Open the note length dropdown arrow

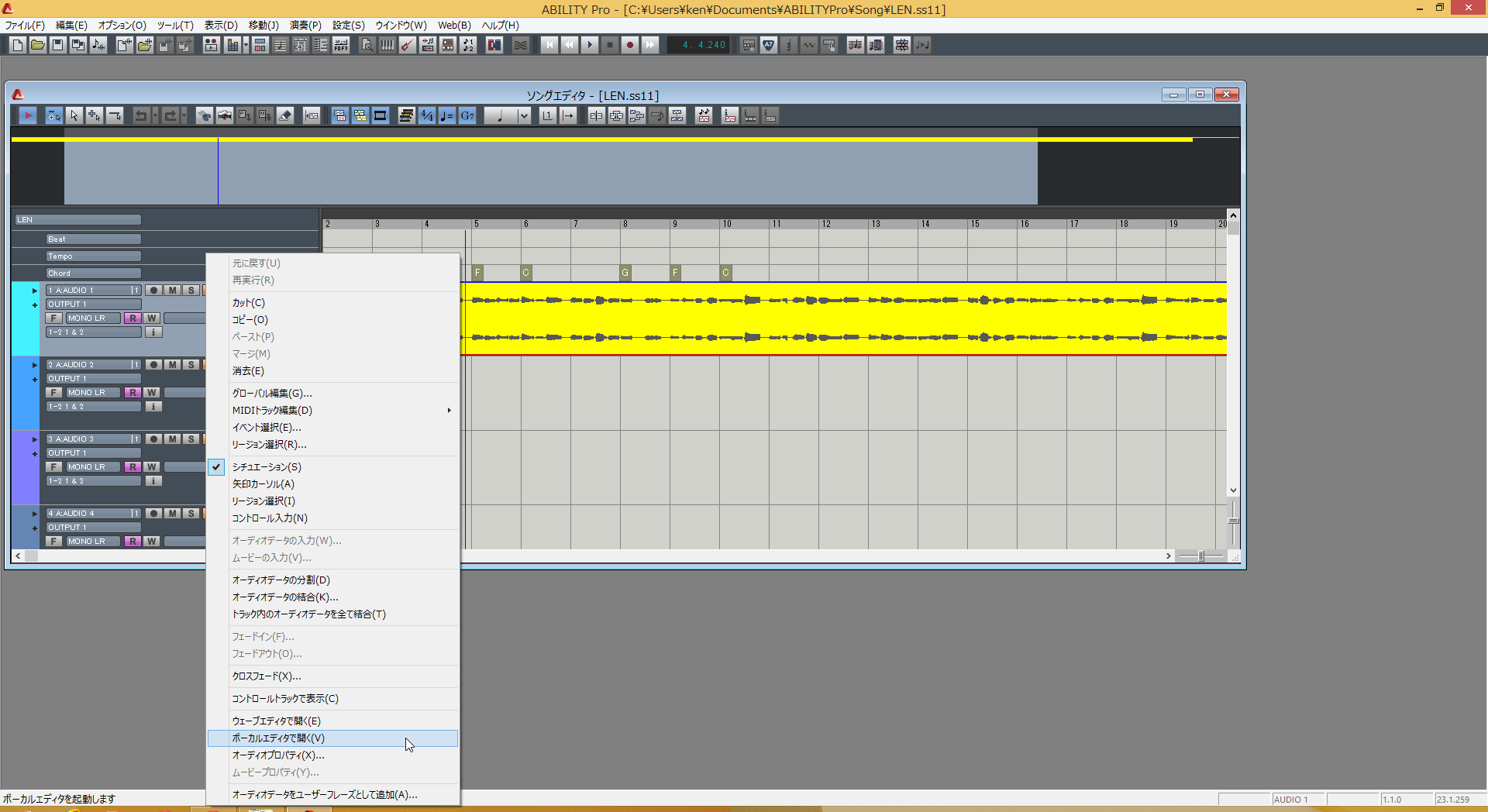point(524,115)
